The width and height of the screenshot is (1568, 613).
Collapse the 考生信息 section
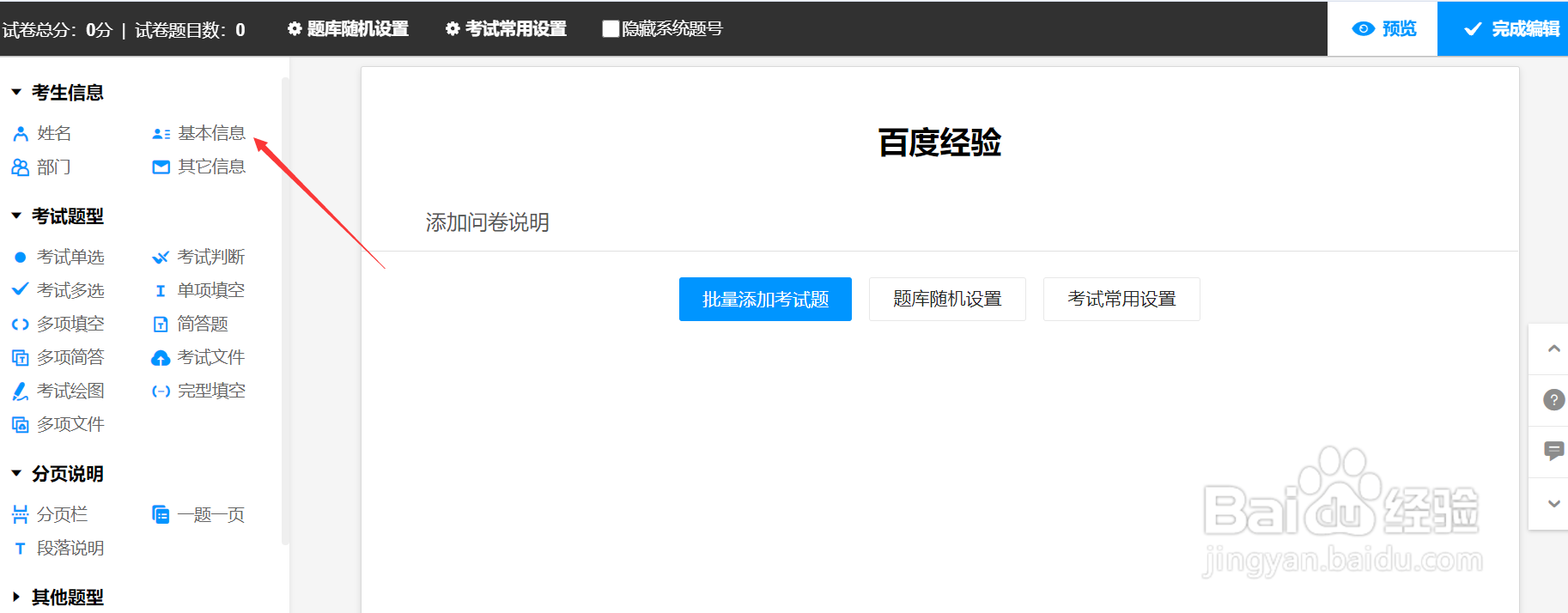[x=58, y=92]
